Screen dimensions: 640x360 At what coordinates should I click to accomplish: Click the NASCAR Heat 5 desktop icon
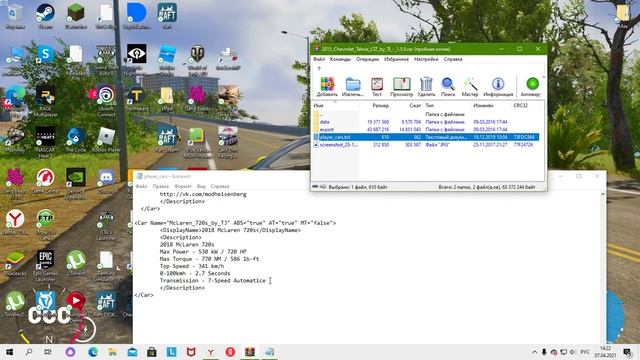tap(45, 142)
